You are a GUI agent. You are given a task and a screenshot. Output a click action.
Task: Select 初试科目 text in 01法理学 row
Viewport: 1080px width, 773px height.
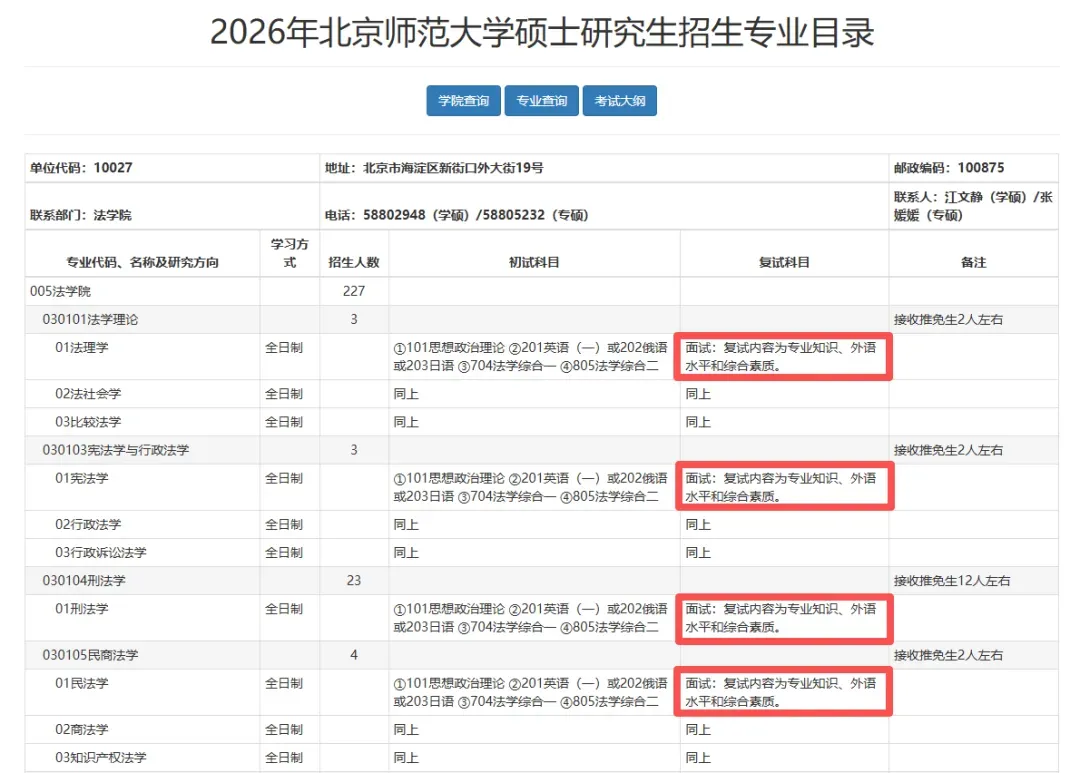[530, 356]
